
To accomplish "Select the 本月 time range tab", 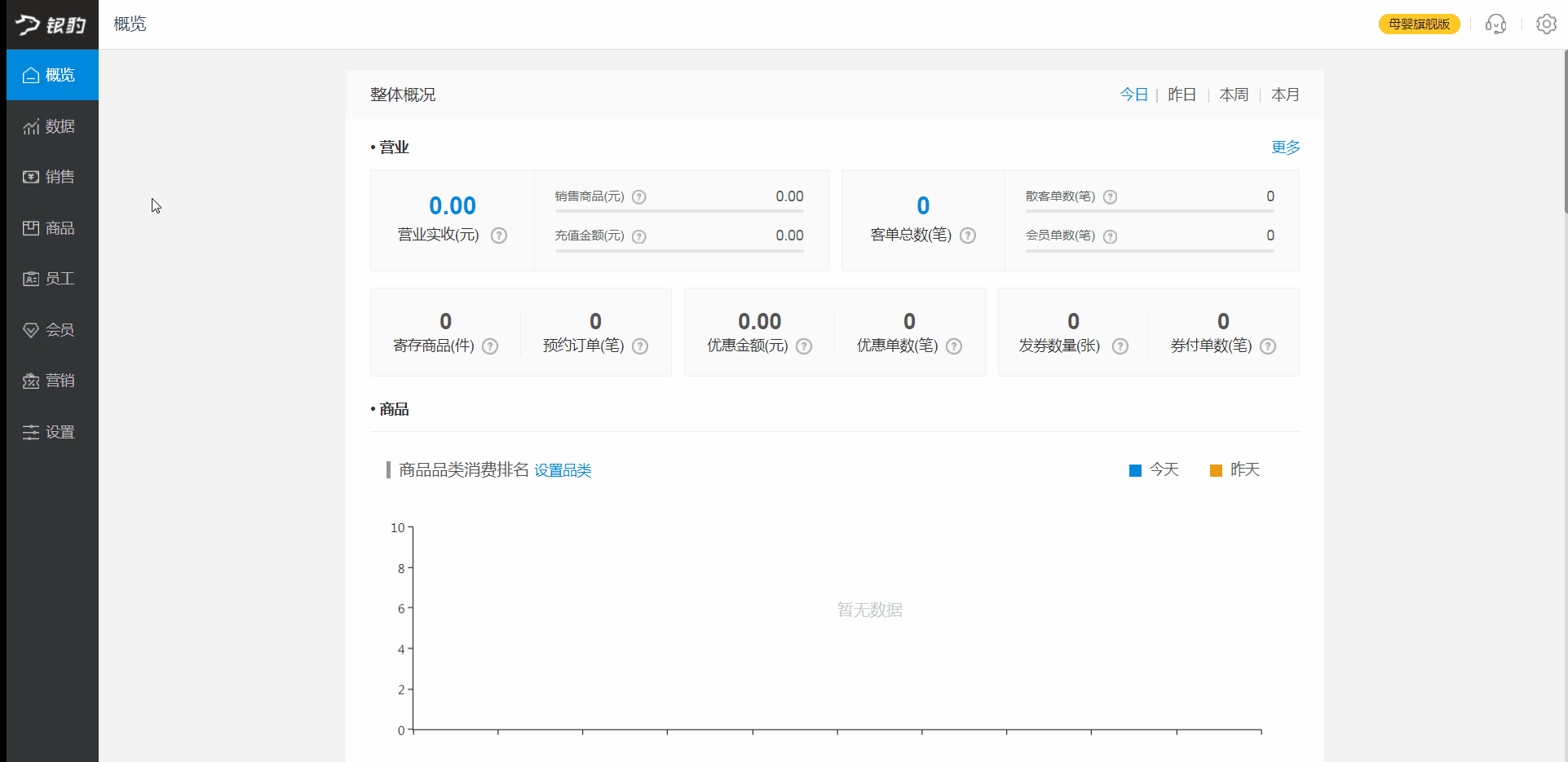I will 1285,95.
